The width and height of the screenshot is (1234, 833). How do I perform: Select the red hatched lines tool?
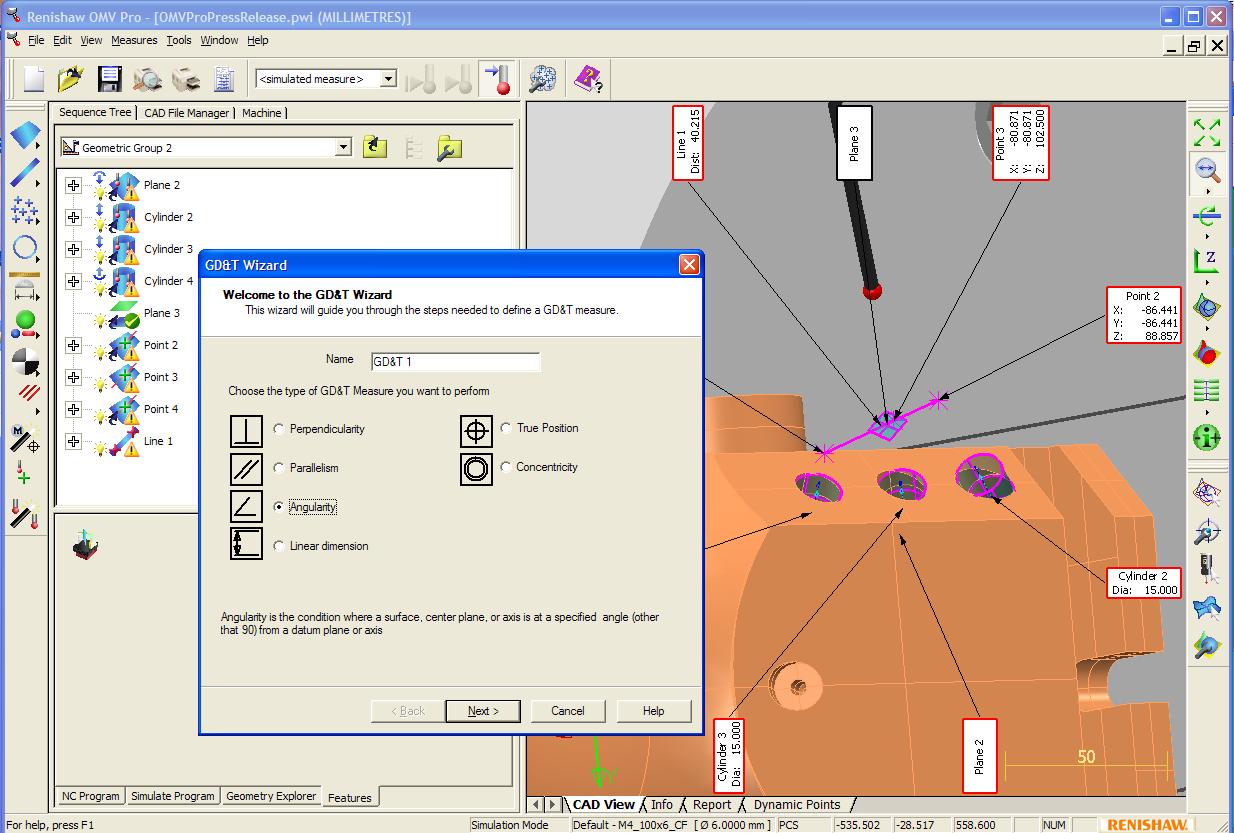click(x=30, y=393)
